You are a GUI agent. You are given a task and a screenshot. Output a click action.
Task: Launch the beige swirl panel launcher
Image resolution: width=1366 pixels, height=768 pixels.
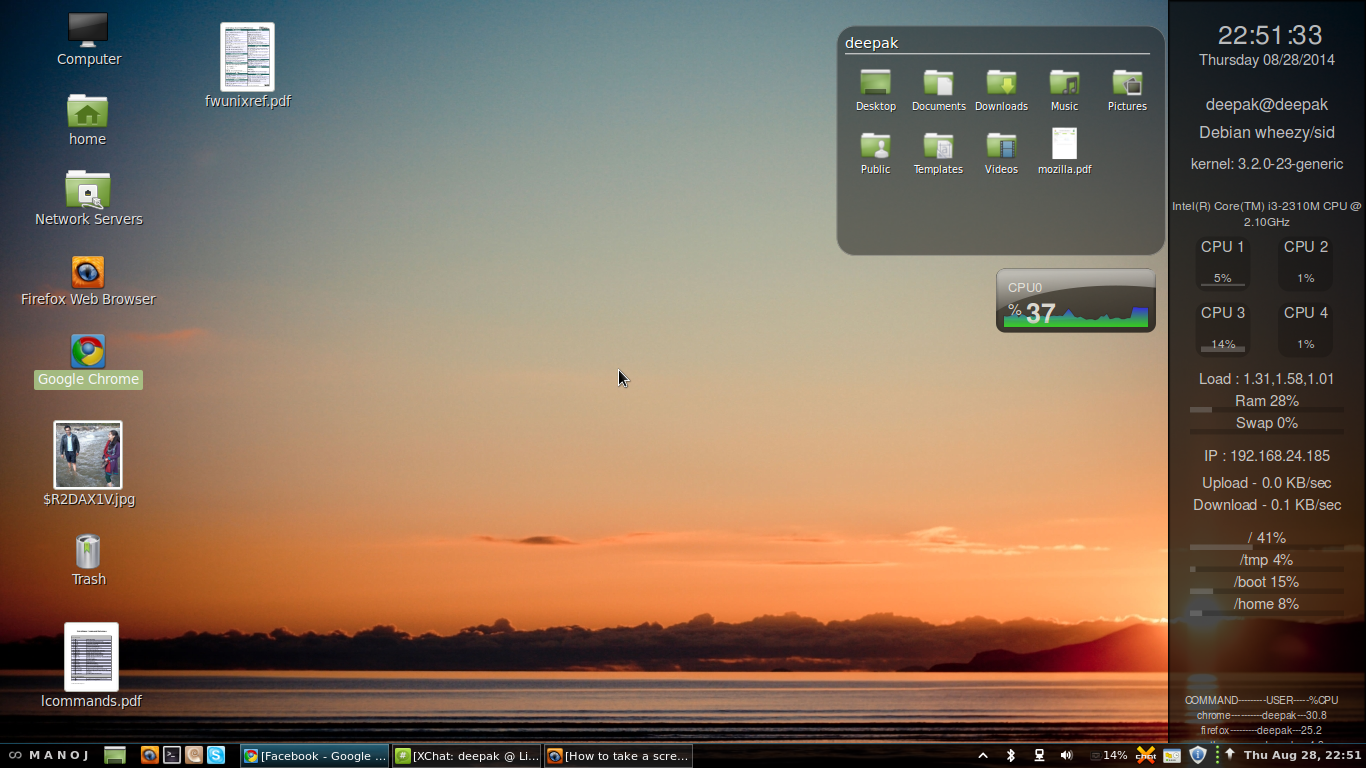tap(194, 755)
